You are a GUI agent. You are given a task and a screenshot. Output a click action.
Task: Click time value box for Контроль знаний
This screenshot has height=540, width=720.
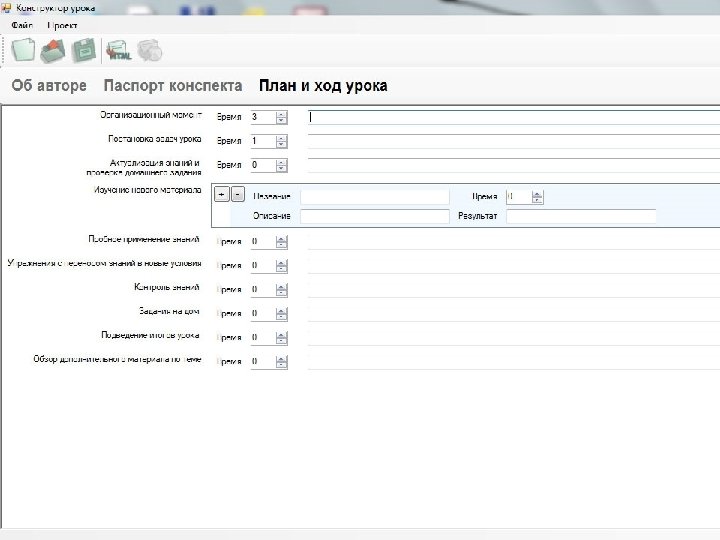(x=263, y=289)
